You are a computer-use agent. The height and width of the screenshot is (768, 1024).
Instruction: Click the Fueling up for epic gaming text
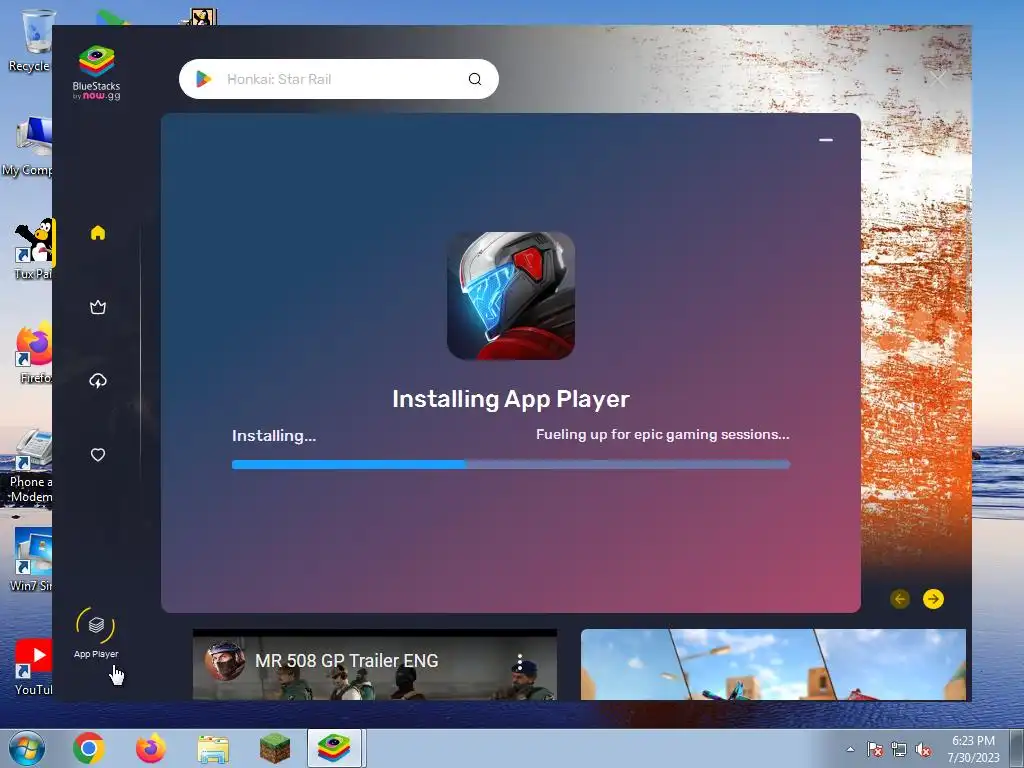pos(663,434)
